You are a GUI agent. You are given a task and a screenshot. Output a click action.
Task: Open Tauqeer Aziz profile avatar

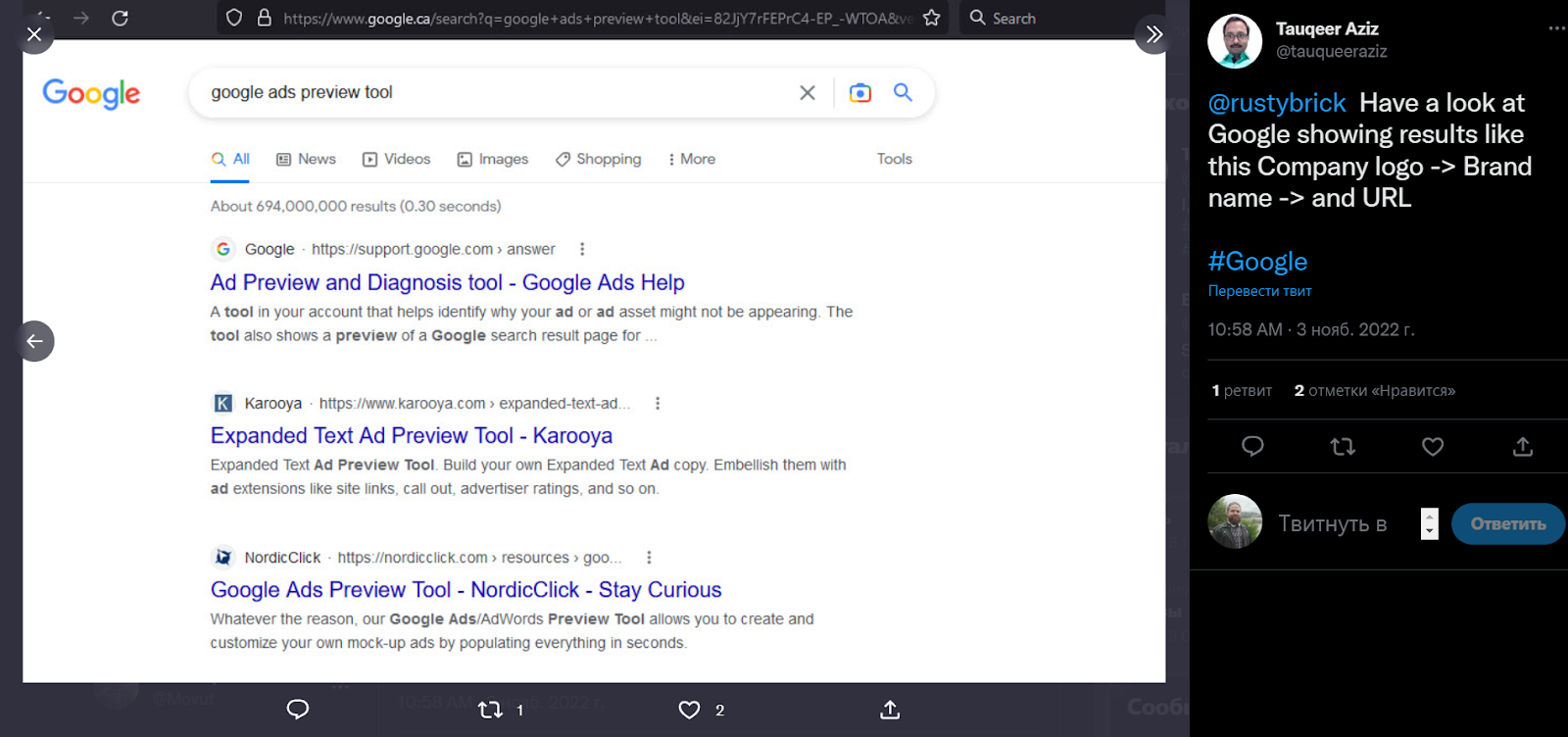point(1235,41)
